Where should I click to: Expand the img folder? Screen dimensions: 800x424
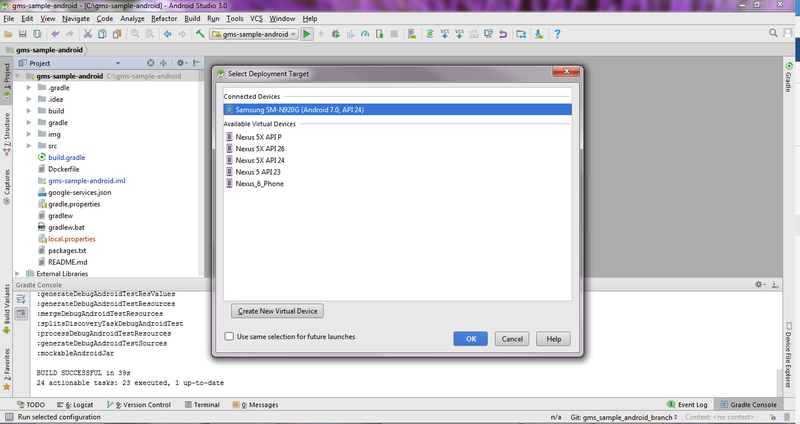[x=29, y=134]
